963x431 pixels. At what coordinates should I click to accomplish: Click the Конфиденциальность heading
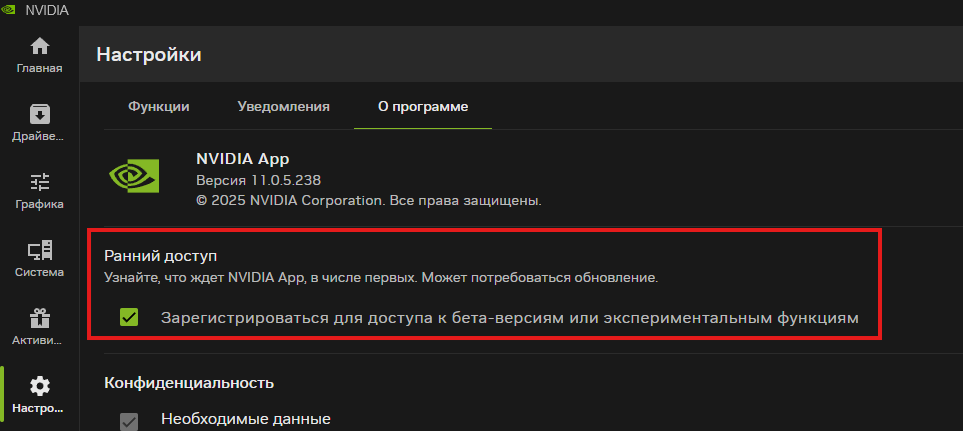[189, 383]
